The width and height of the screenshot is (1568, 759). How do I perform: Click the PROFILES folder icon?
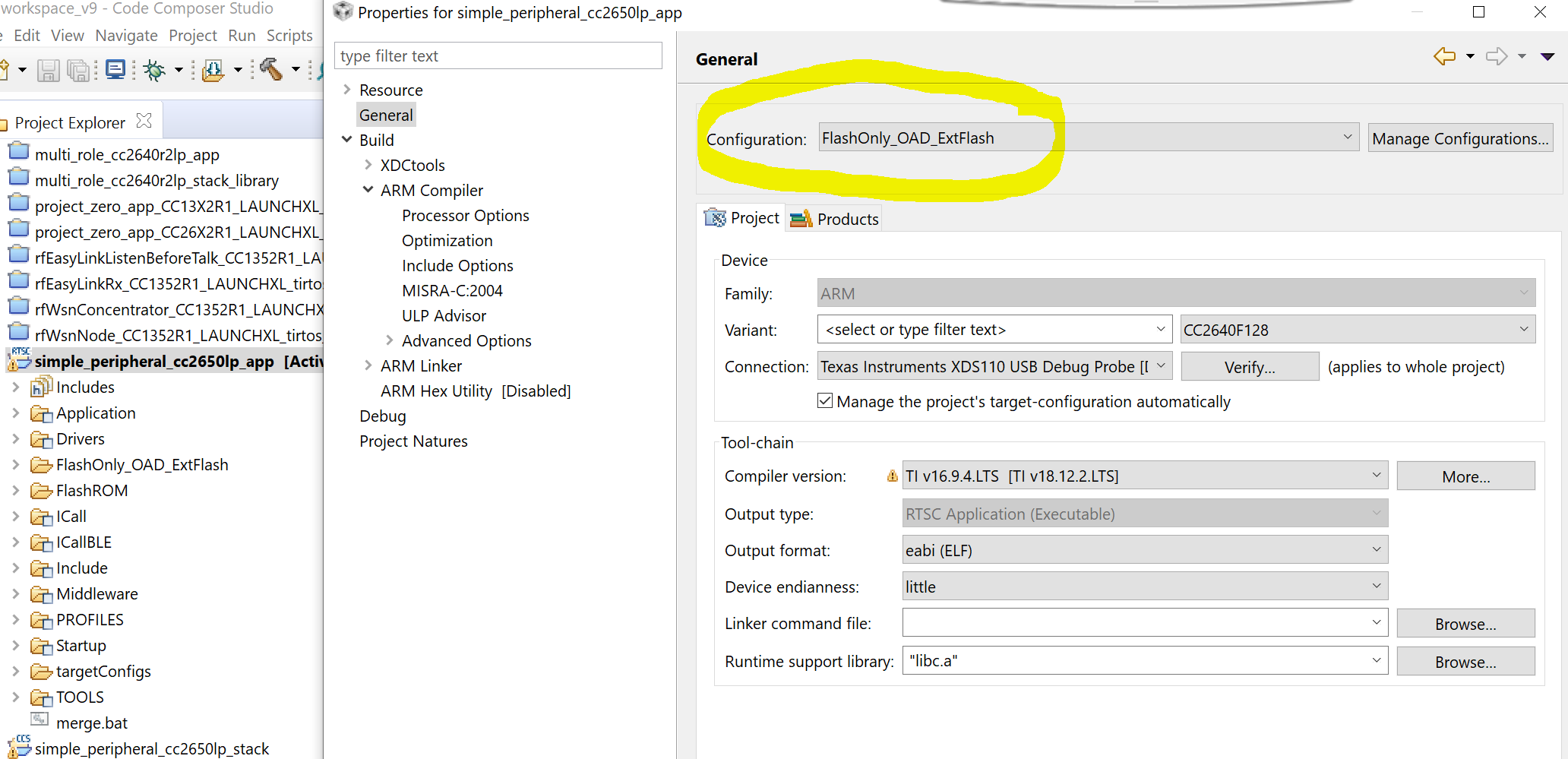click(x=41, y=621)
